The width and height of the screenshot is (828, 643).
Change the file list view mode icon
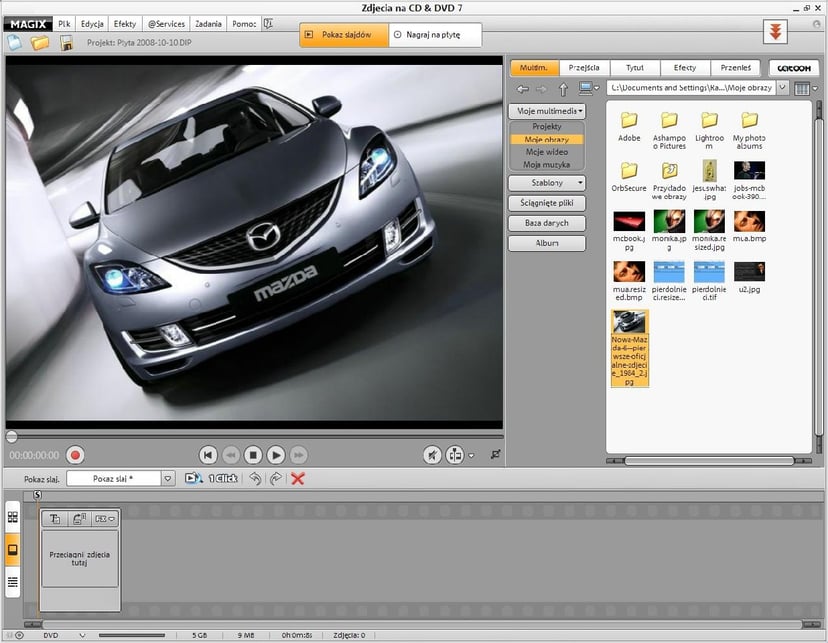(802, 88)
